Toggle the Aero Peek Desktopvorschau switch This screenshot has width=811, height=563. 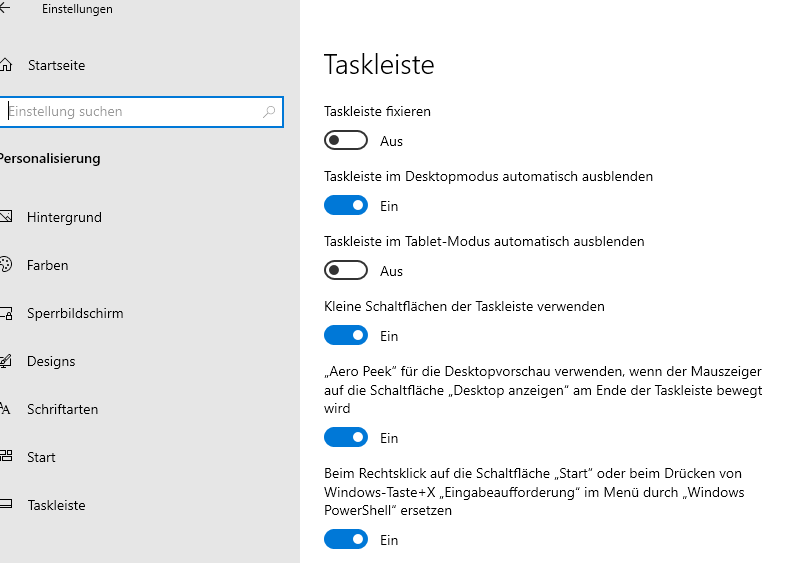pos(346,437)
